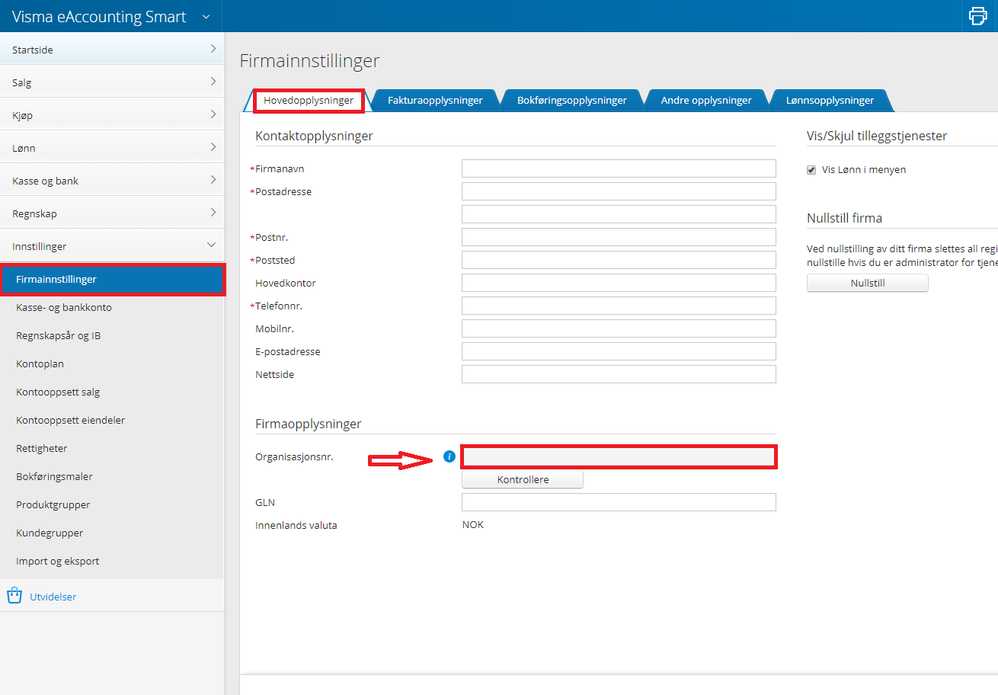Click the Firmainnstillinger page heading

(x=309, y=61)
